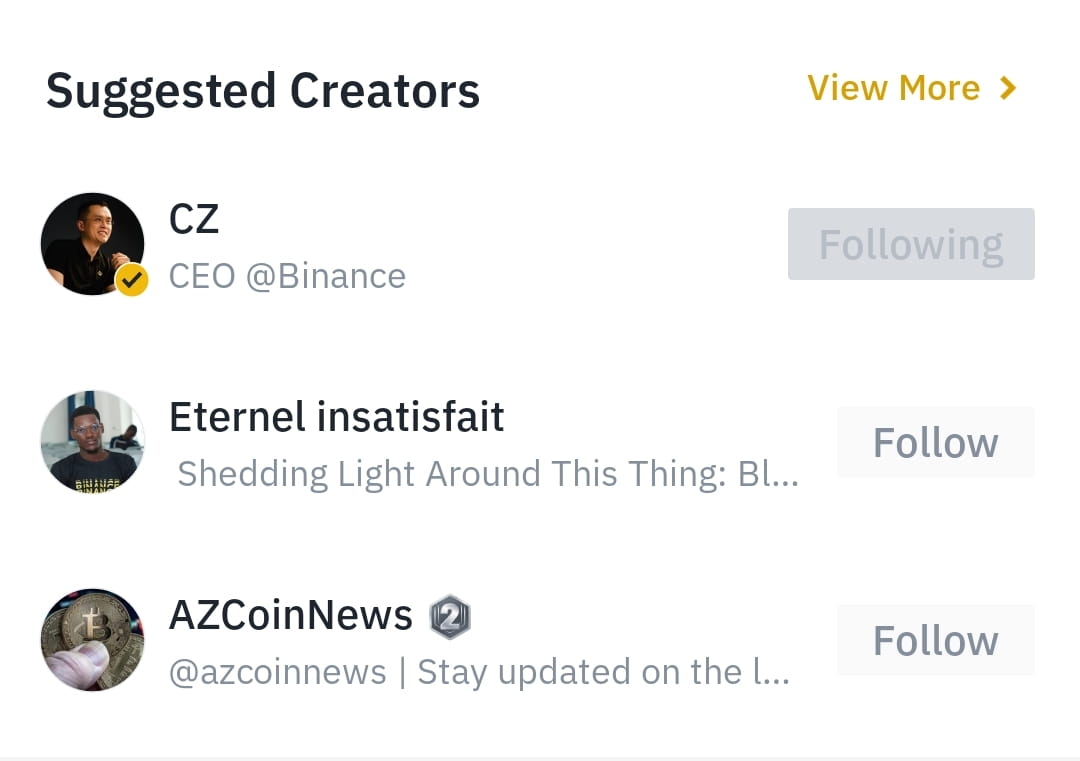The width and height of the screenshot is (1080, 761).
Task: Toggle Follow on for AZCoinNews
Action: [x=935, y=640]
